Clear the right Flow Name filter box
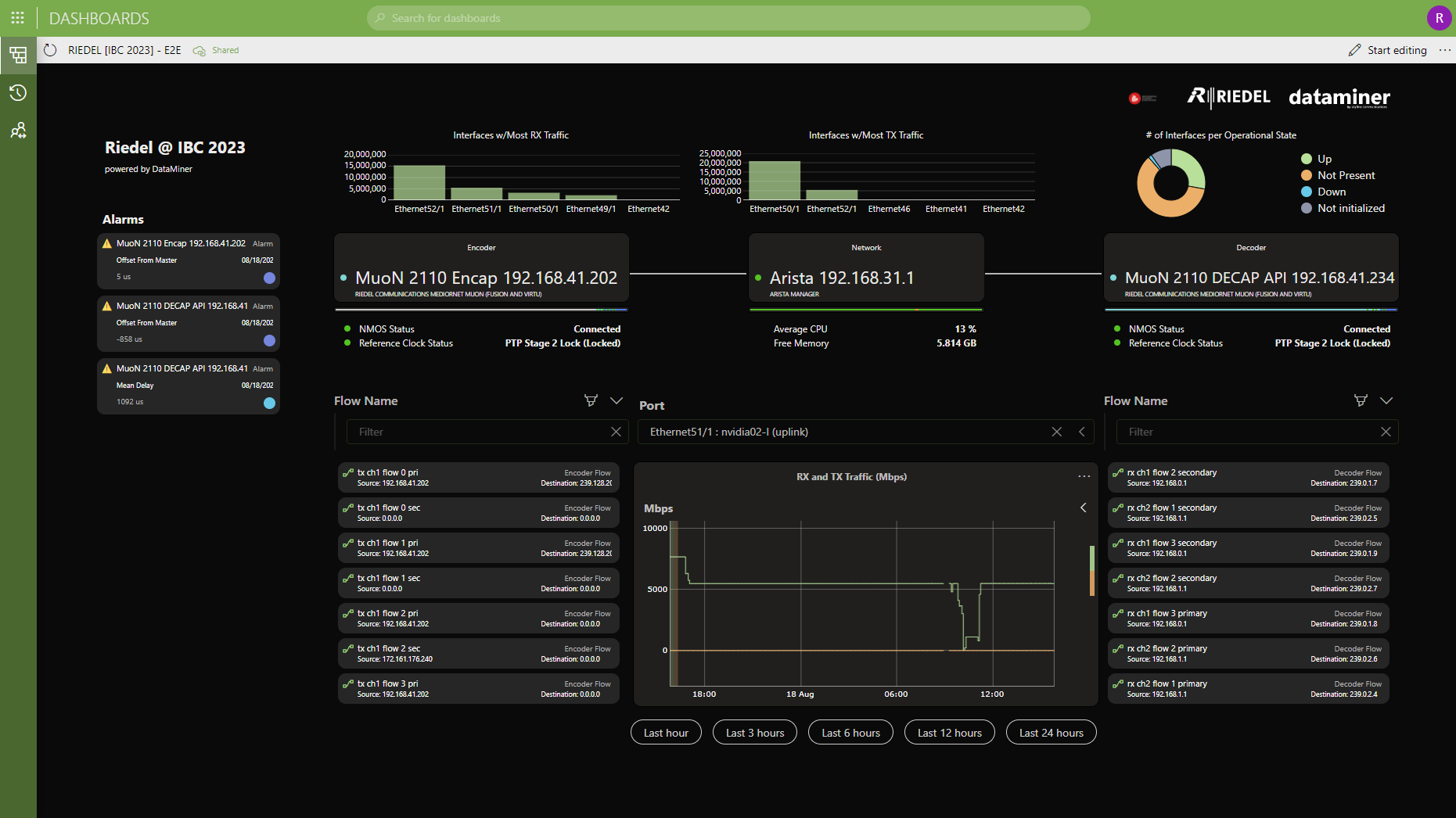Viewport: 1456px width, 818px height. [1386, 432]
